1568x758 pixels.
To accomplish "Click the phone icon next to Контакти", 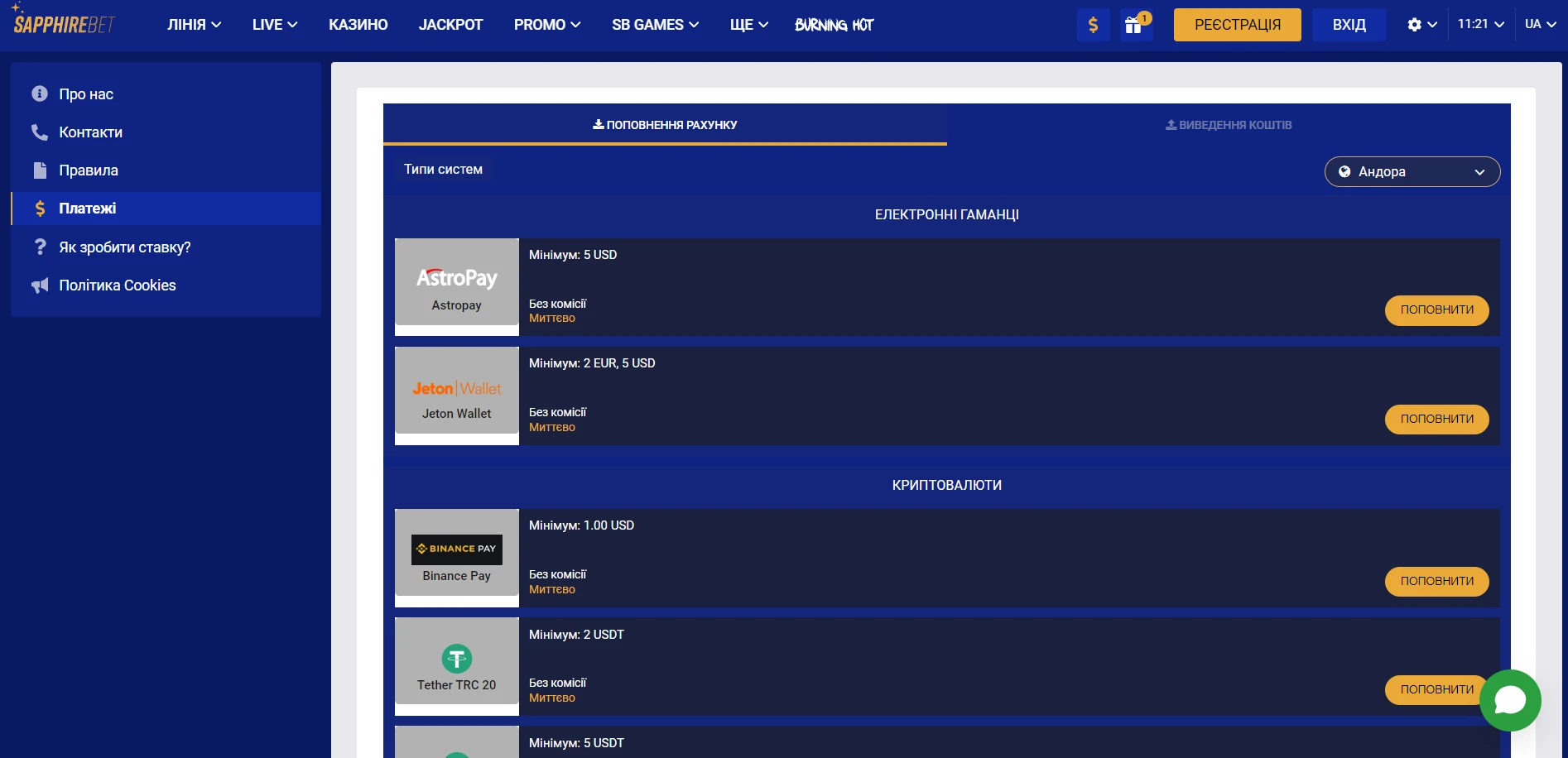I will [x=40, y=132].
